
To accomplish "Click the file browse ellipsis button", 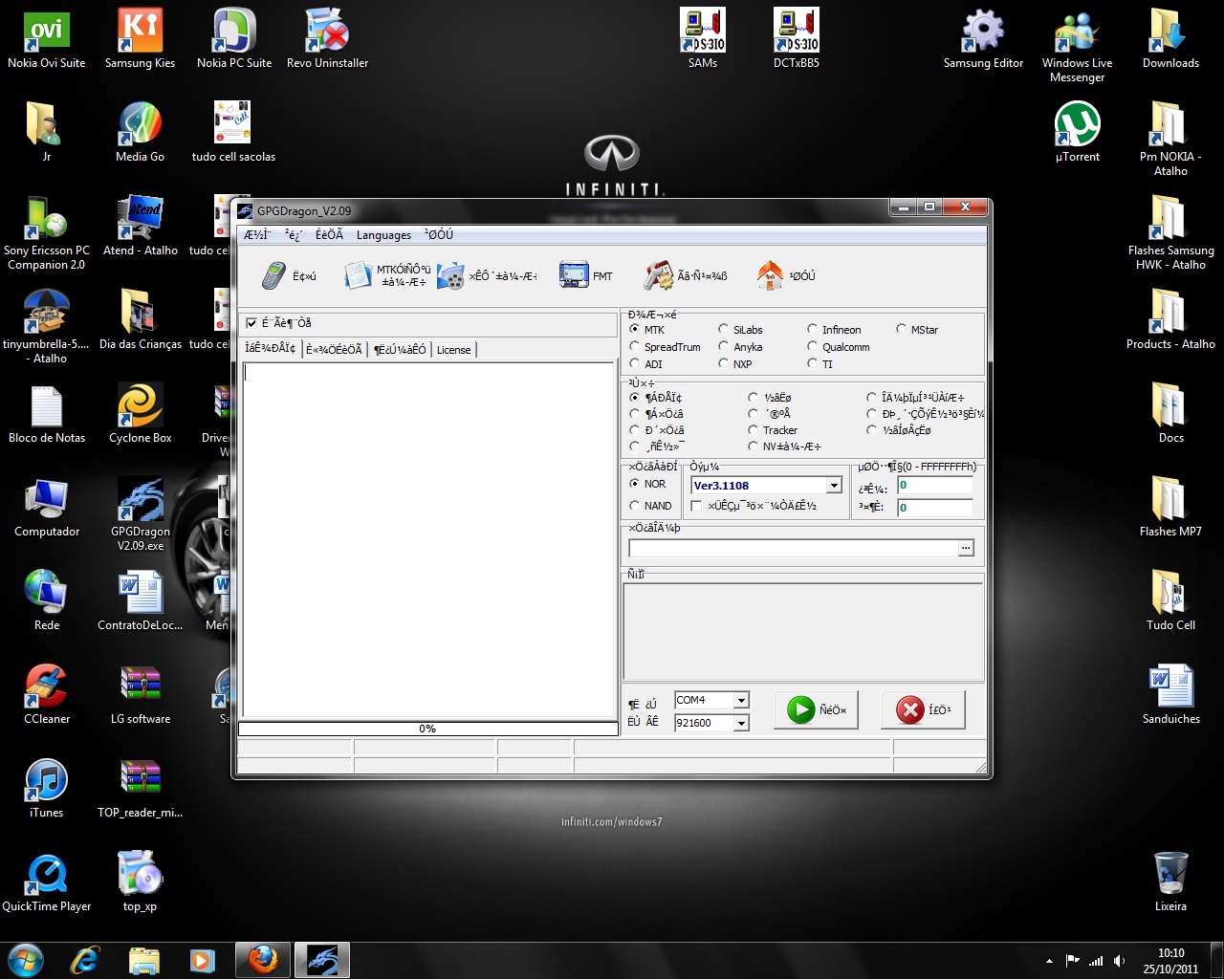I will (x=966, y=548).
